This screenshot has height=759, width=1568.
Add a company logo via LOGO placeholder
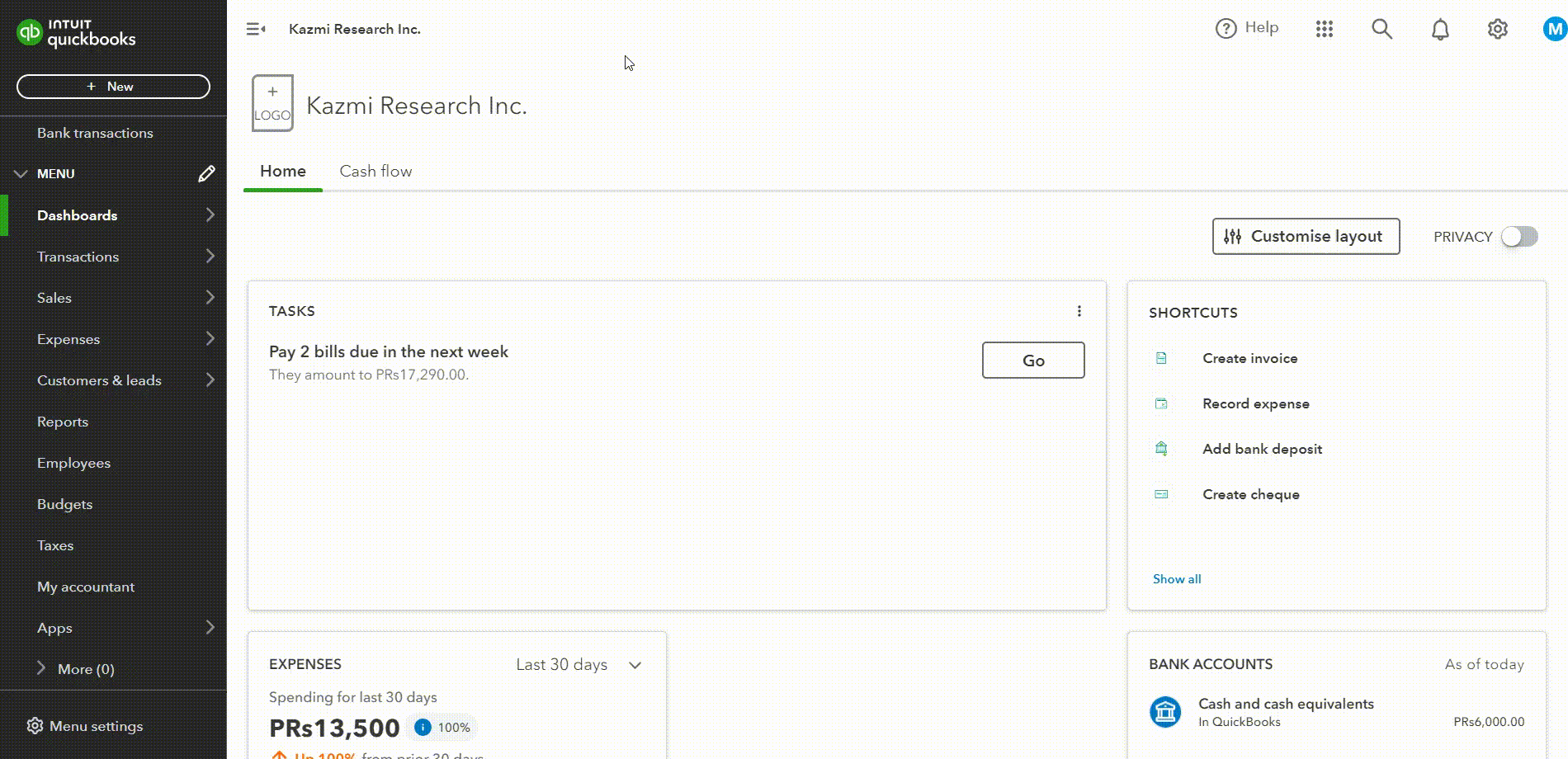pos(272,103)
